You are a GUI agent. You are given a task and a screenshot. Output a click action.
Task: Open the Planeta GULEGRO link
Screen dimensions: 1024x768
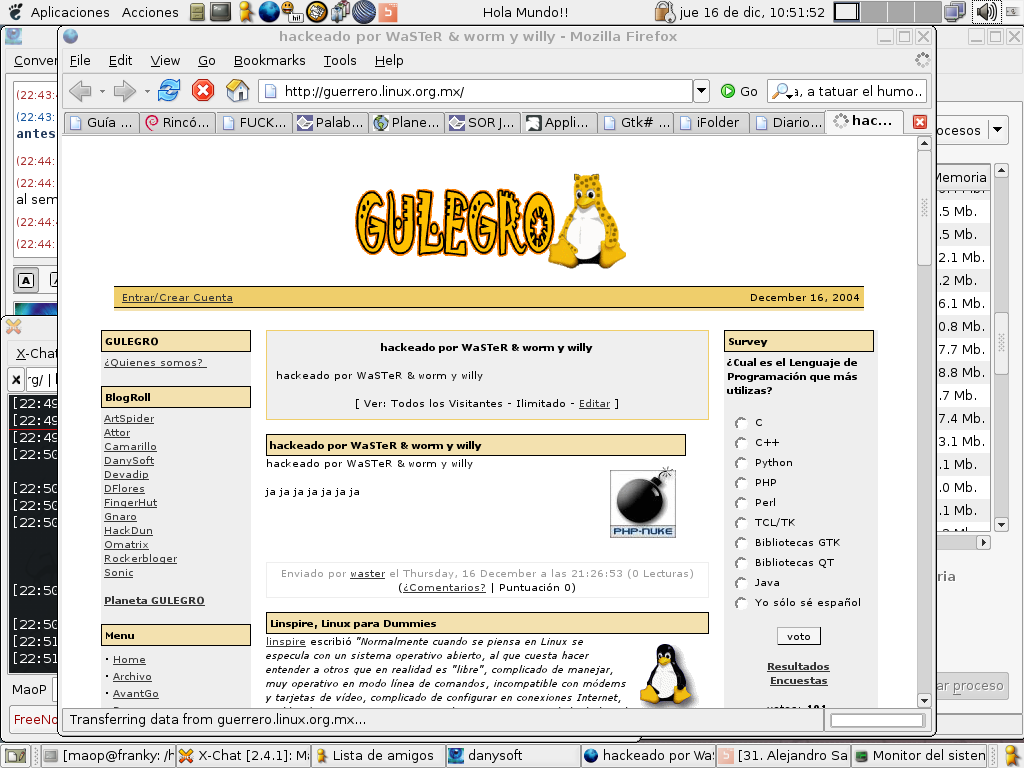154,601
